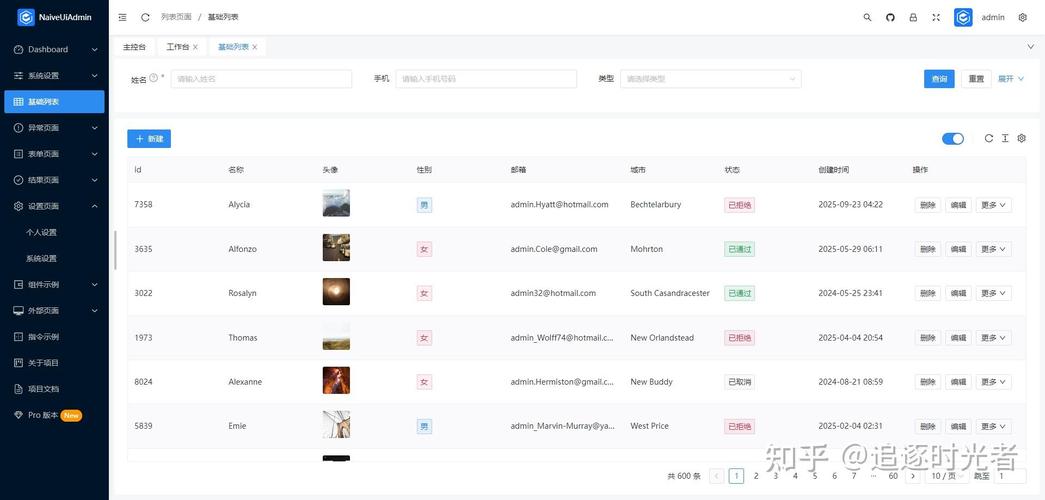The image size is (1045, 500).
Task: Click the 跳至 page jump input
Action: [1010, 476]
